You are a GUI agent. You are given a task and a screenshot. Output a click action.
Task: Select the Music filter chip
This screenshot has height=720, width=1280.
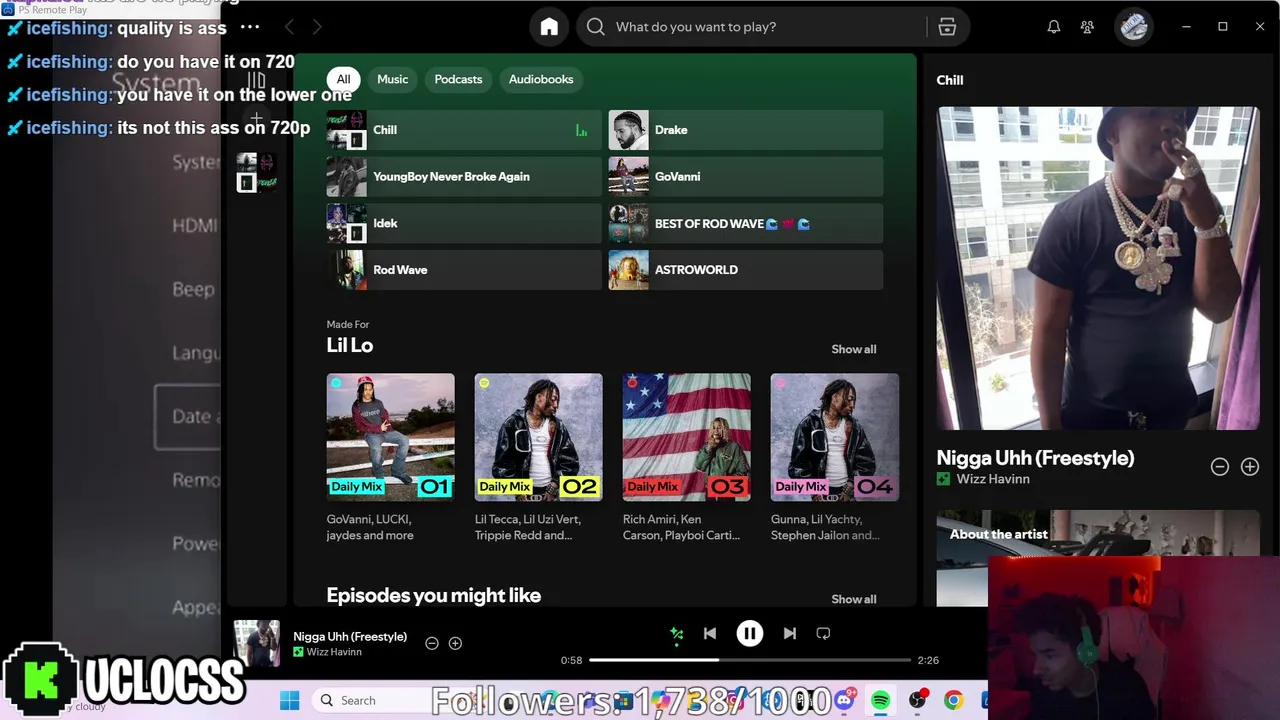point(392,79)
